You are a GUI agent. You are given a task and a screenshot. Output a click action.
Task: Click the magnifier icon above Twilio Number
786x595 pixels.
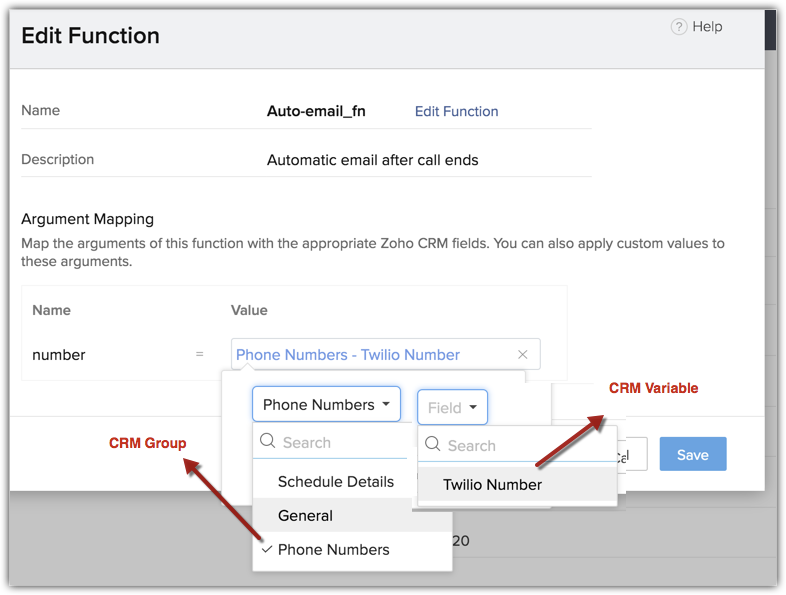tap(433, 446)
